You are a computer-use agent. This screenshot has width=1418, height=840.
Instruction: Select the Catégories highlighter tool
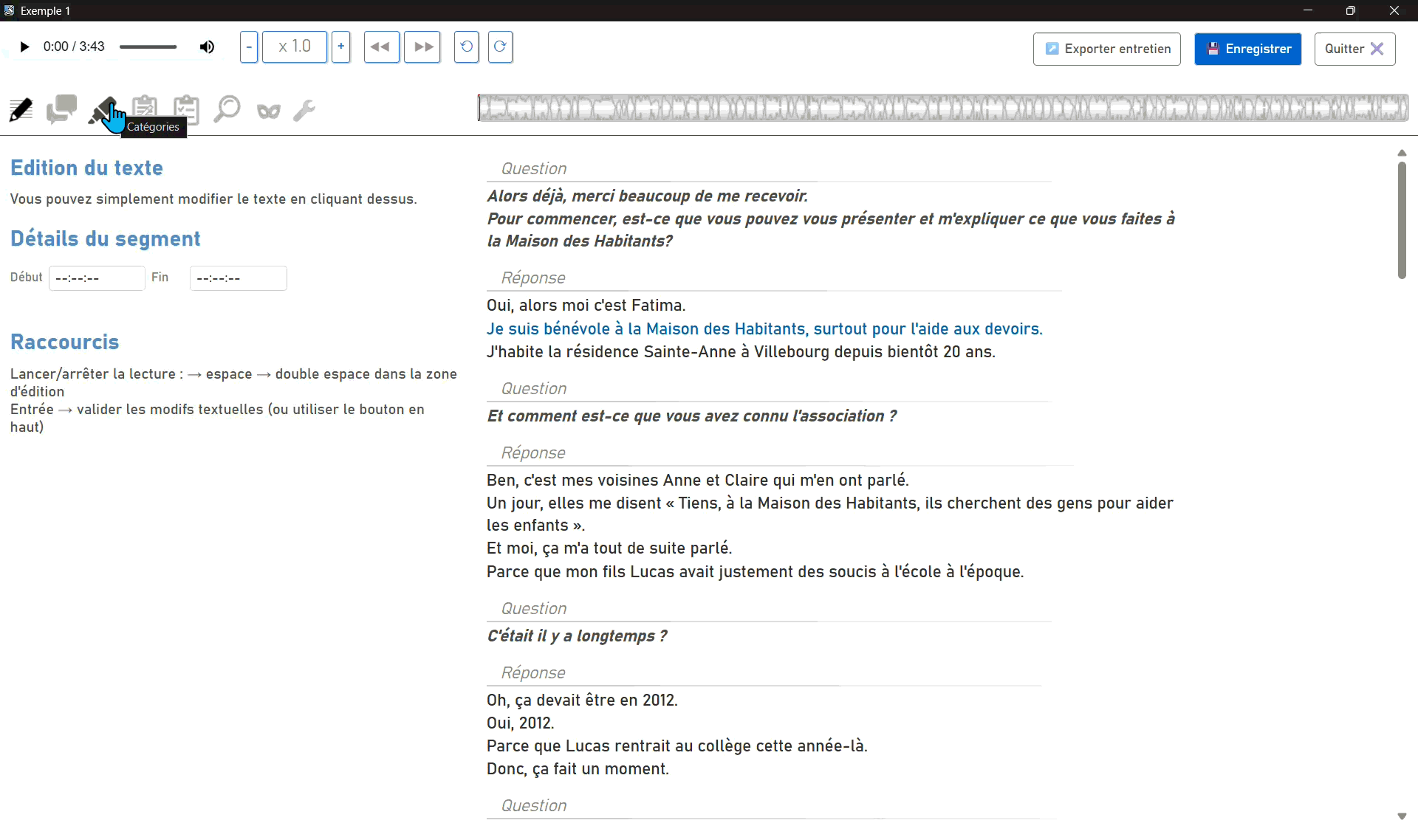(x=103, y=110)
